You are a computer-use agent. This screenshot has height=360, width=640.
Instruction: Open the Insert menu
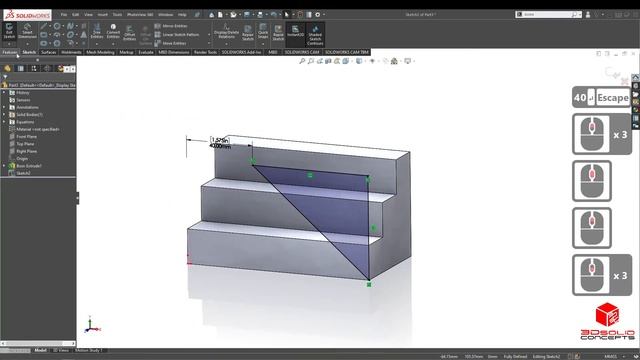click(x=102, y=15)
